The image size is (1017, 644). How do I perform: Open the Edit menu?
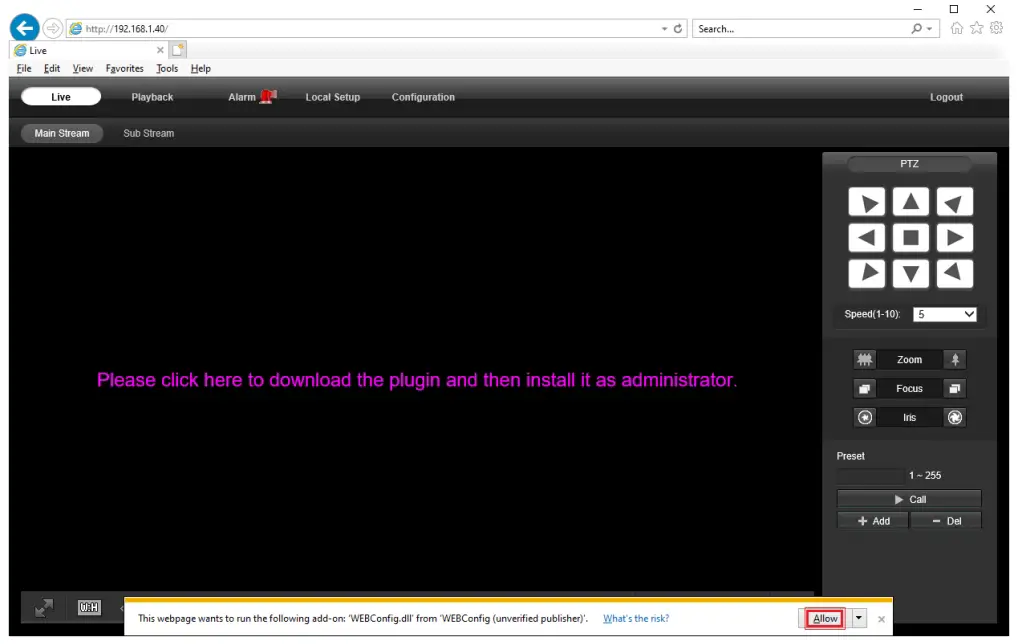coord(52,68)
